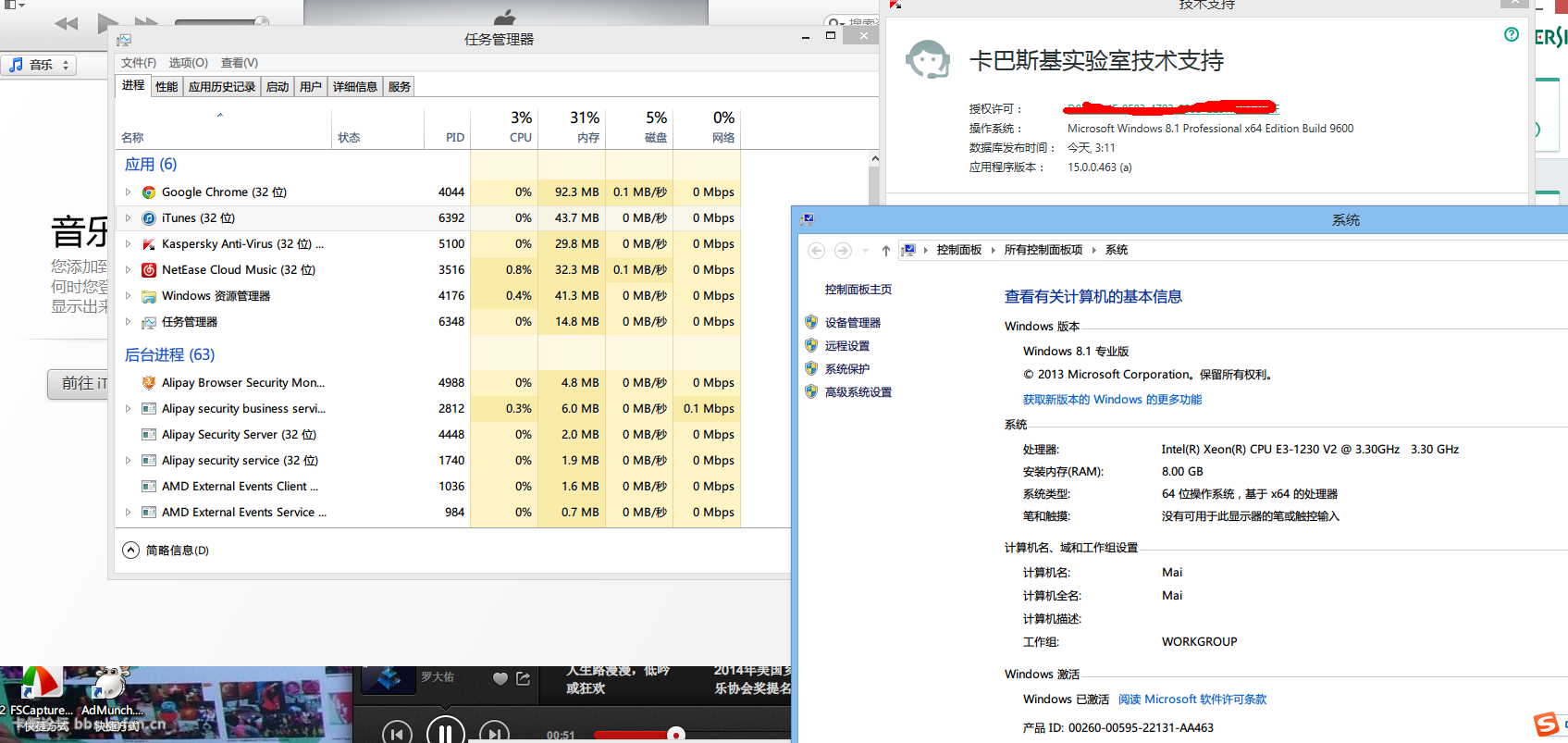Click the 控制面板主页 link
The image size is (1568, 743).
858,290
